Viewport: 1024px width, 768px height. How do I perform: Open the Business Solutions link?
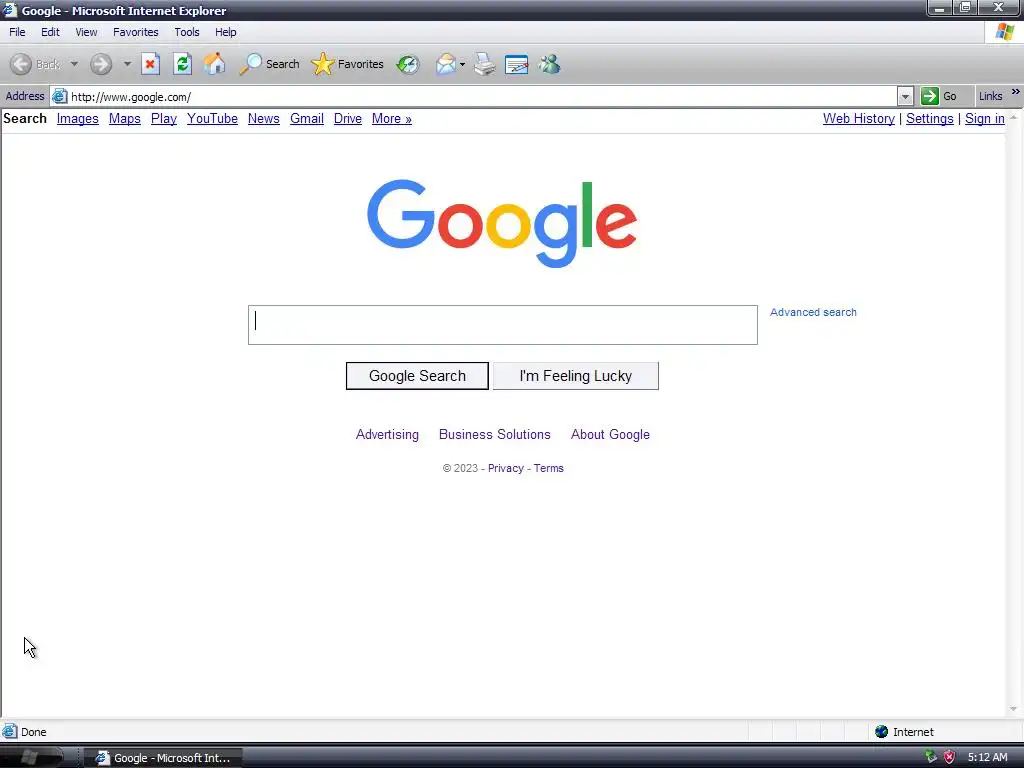pyautogui.click(x=494, y=435)
